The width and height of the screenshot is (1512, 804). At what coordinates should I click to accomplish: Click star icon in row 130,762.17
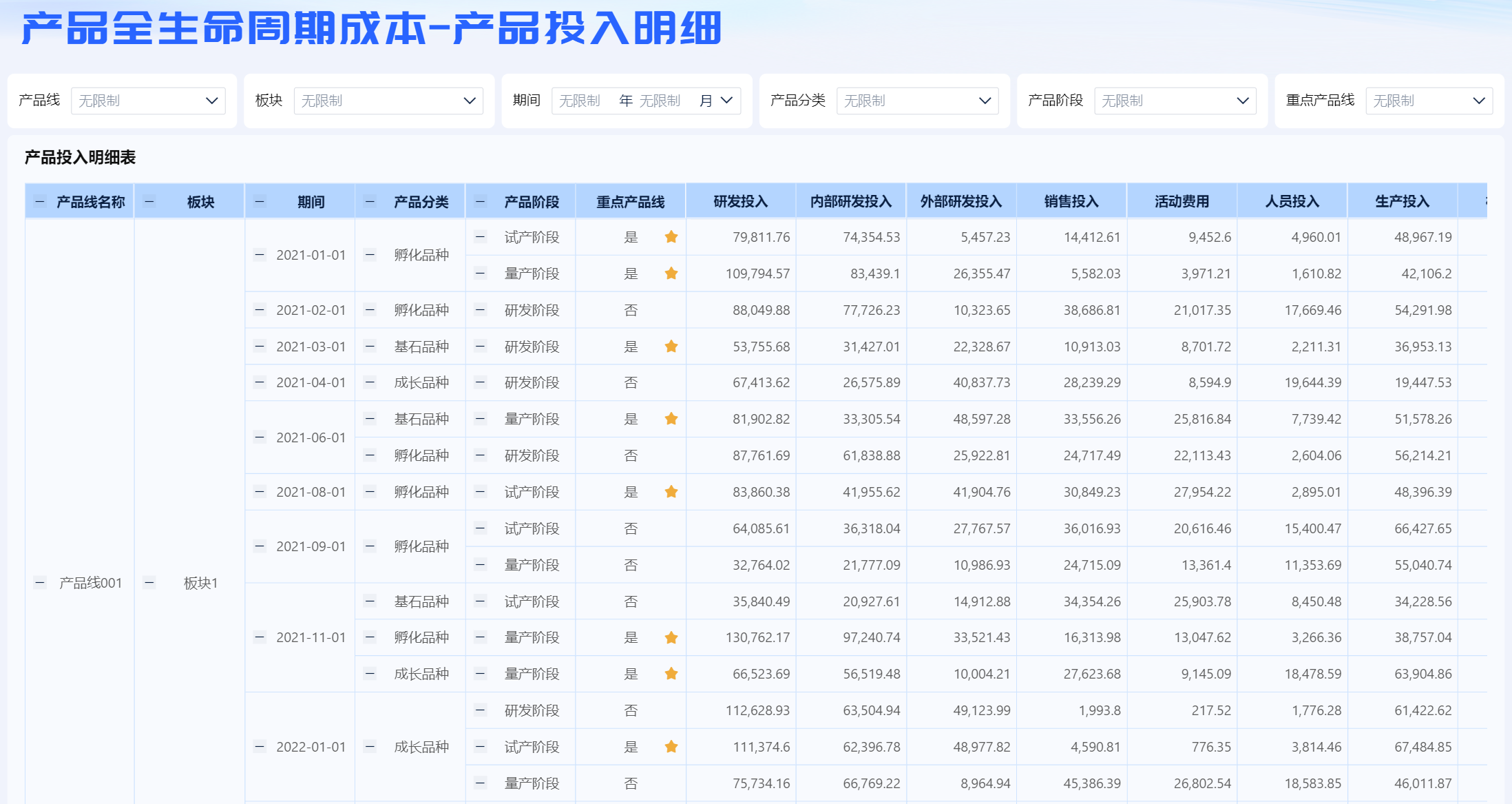pos(671,637)
